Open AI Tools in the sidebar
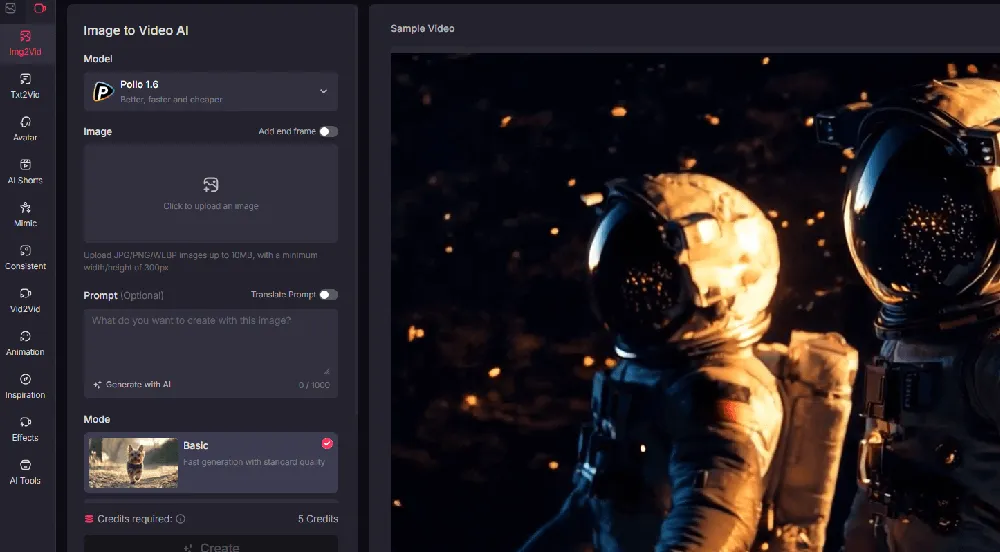The image size is (1000, 552). [x=25, y=472]
